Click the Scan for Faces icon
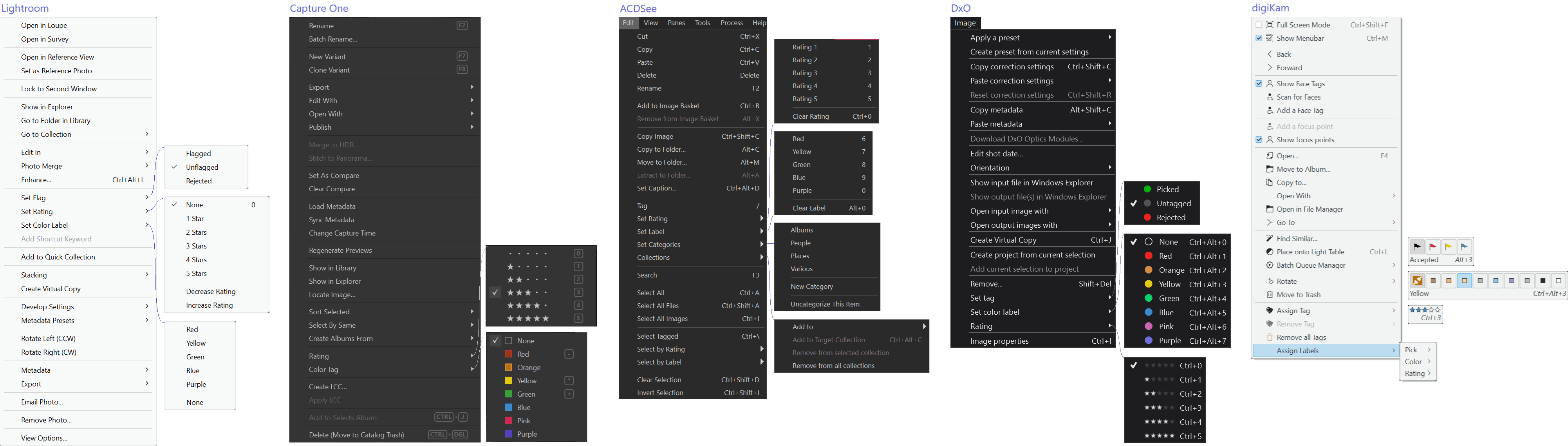This screenshot has height=446, width=1568. tap(1270, 98)
